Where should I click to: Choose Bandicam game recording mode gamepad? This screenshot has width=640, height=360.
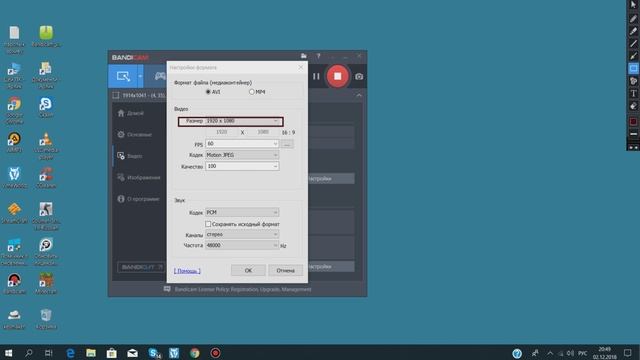click(160, 76)
